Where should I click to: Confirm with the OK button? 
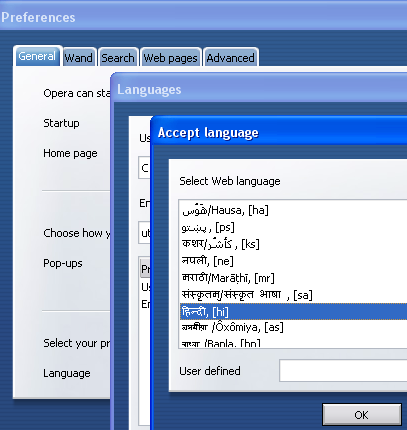tap(362, 415)
